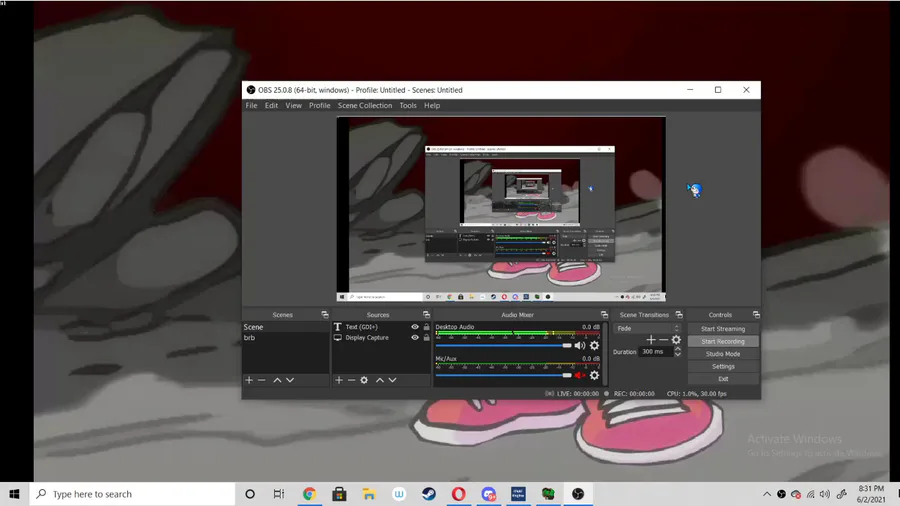900x506 pixels.
Task: Select the "brb" scene
Action: click(286, 338)
